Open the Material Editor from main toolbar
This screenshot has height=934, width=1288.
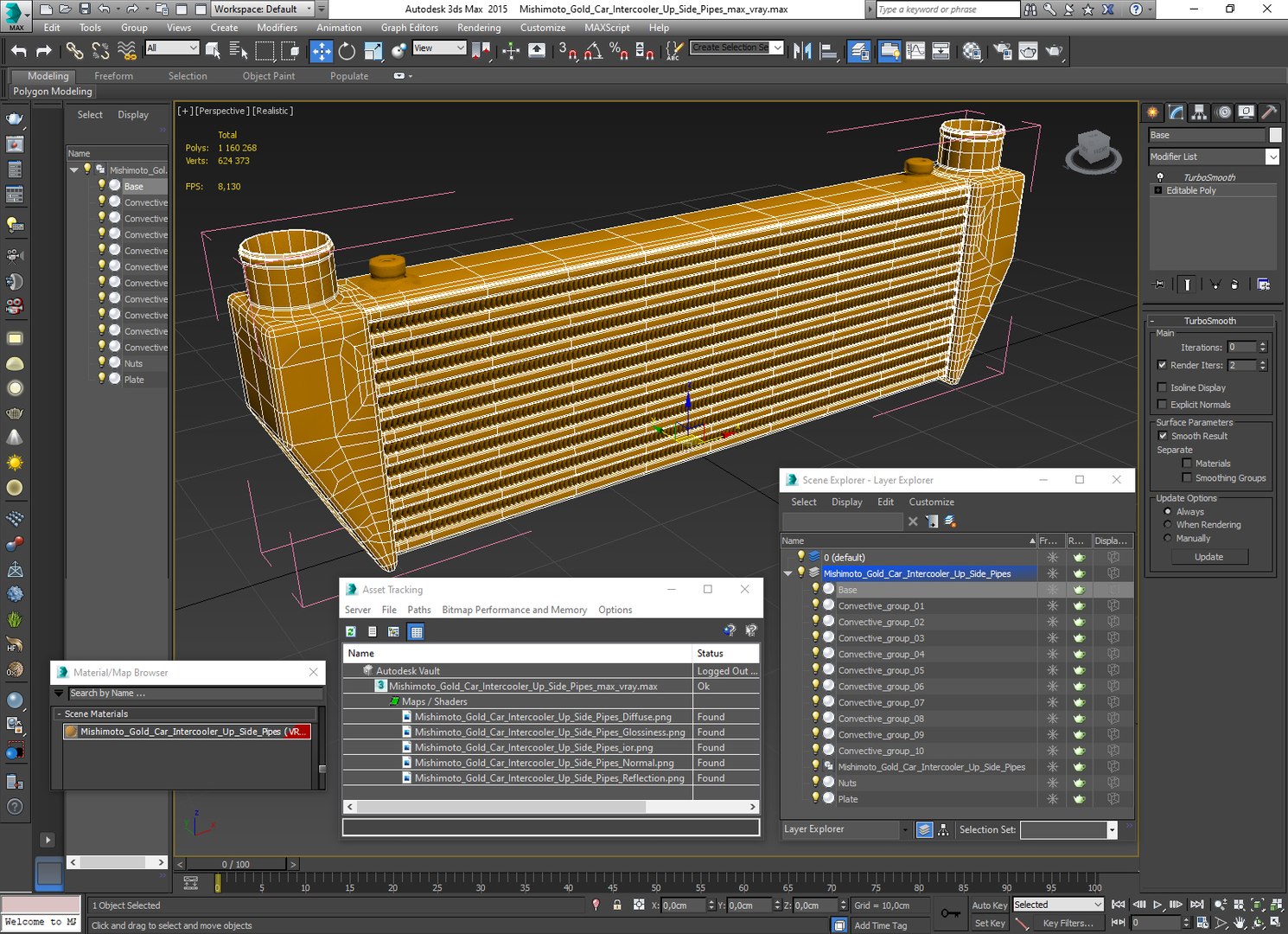tap(972, 51)
